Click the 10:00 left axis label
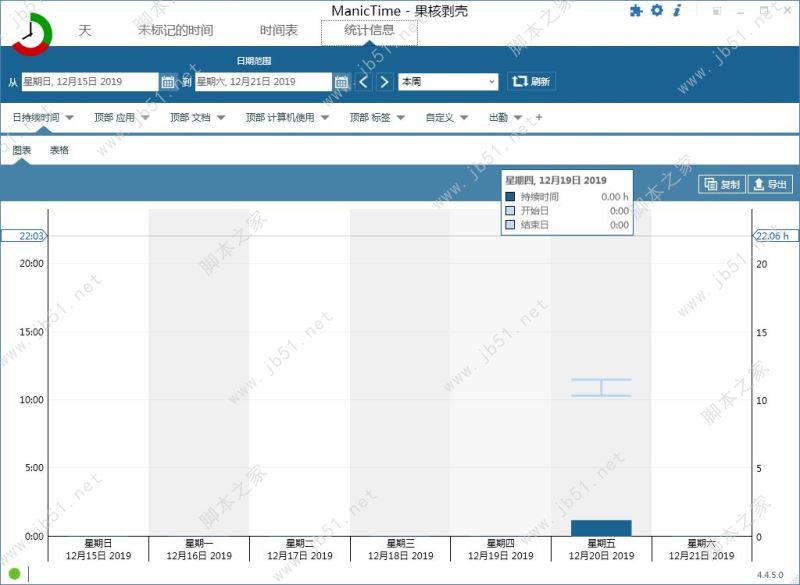This screenshot has width=800, height=585. tap(32, 400)
